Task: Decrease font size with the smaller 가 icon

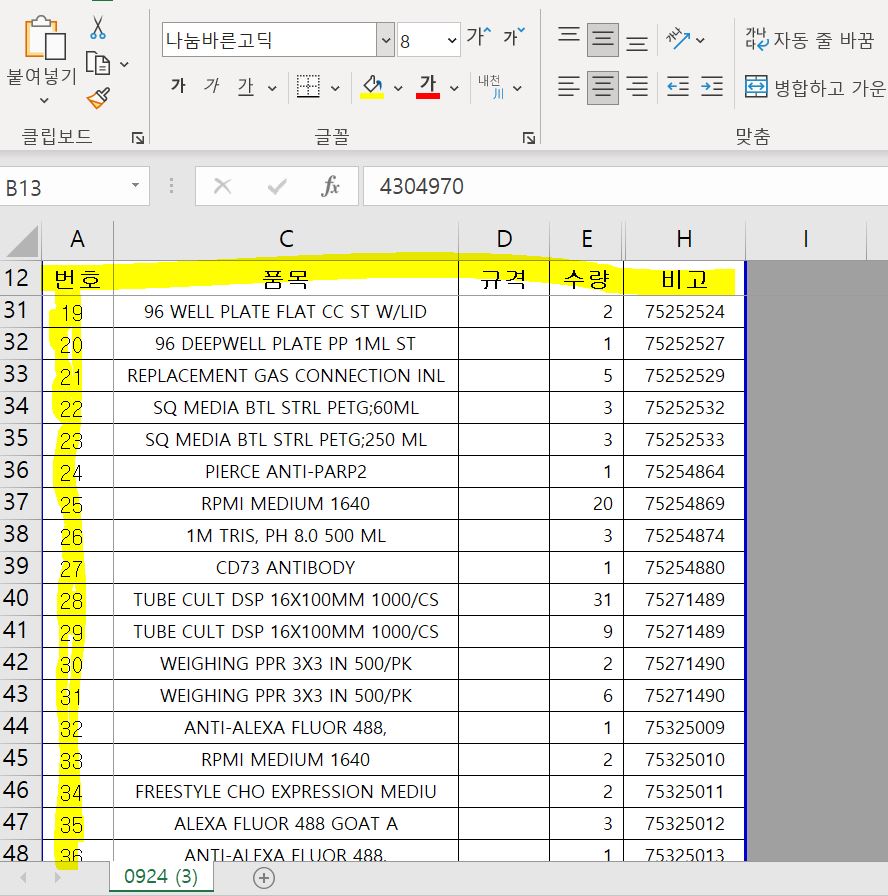Action: tap(513, 37)
